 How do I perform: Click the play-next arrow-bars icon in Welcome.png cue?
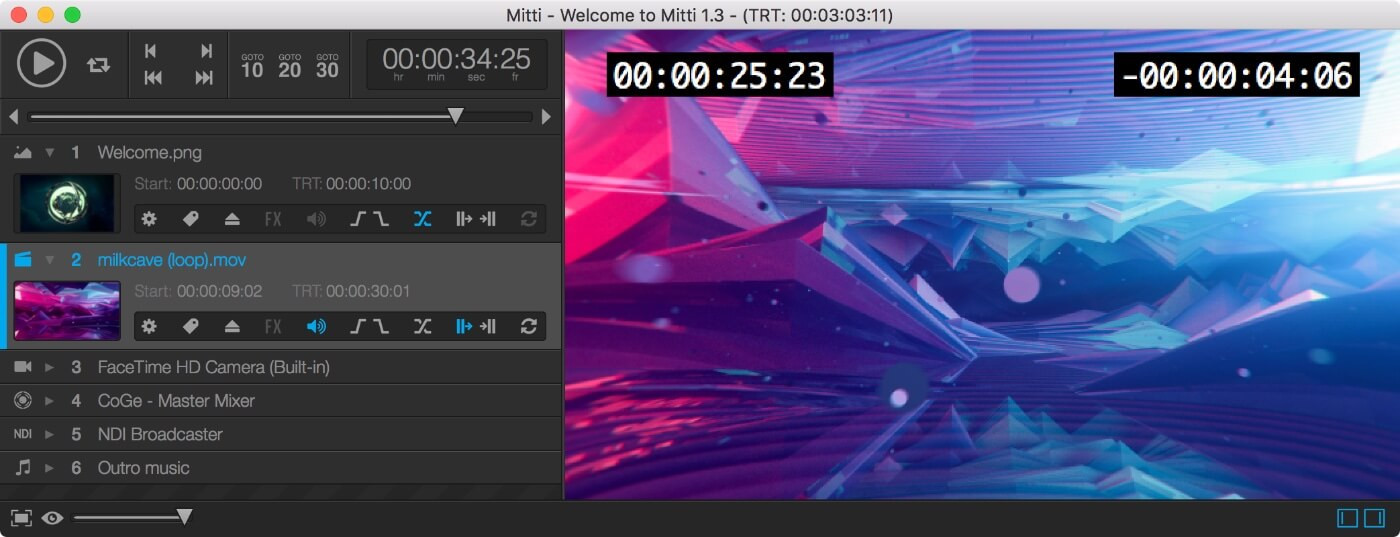476,219
